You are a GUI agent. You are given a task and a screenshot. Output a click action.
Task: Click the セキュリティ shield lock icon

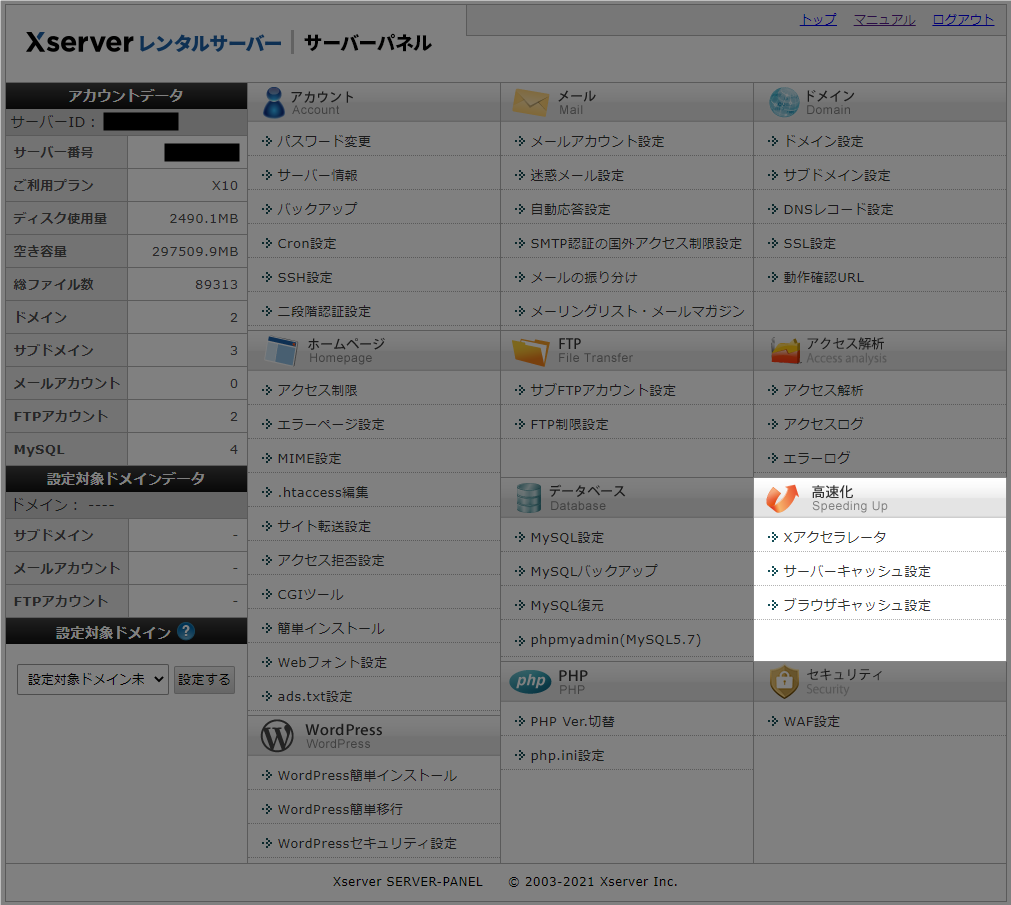784,681
